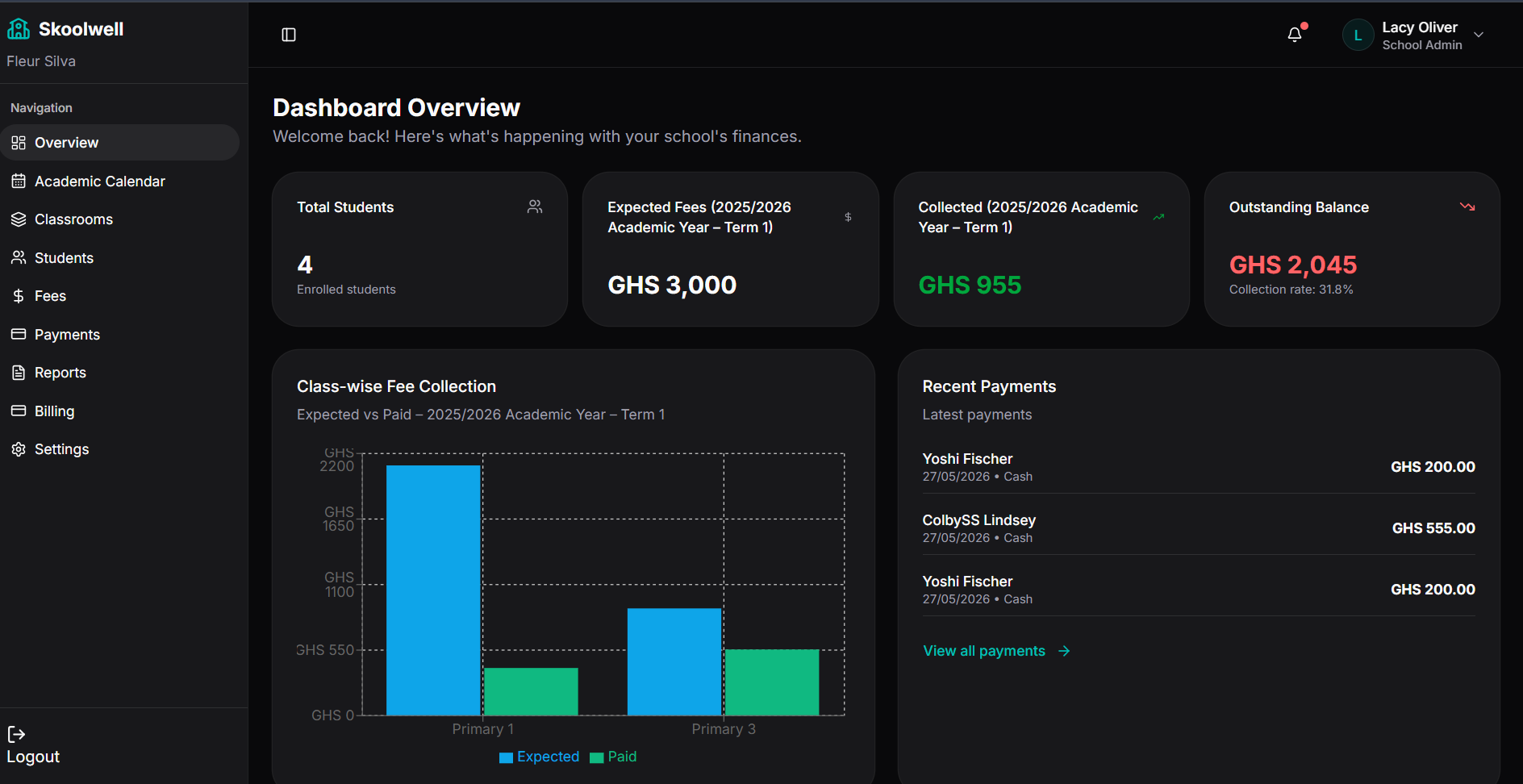Click the Classrooms layers icon
Screen dimensions: 1523x784
(x=19, y=219)
